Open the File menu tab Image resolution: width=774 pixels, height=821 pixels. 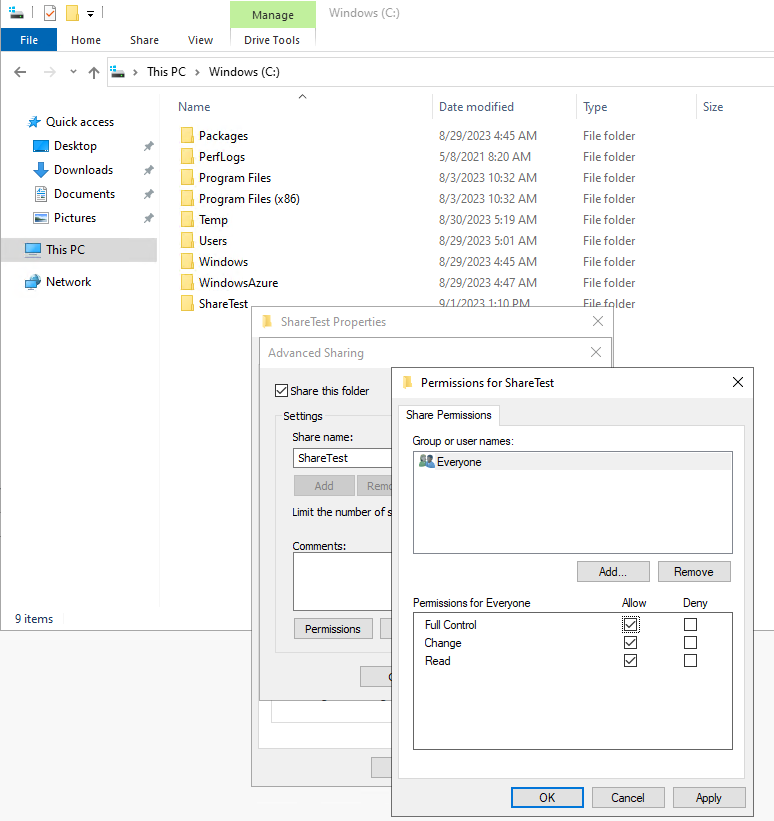click(29, 40)
